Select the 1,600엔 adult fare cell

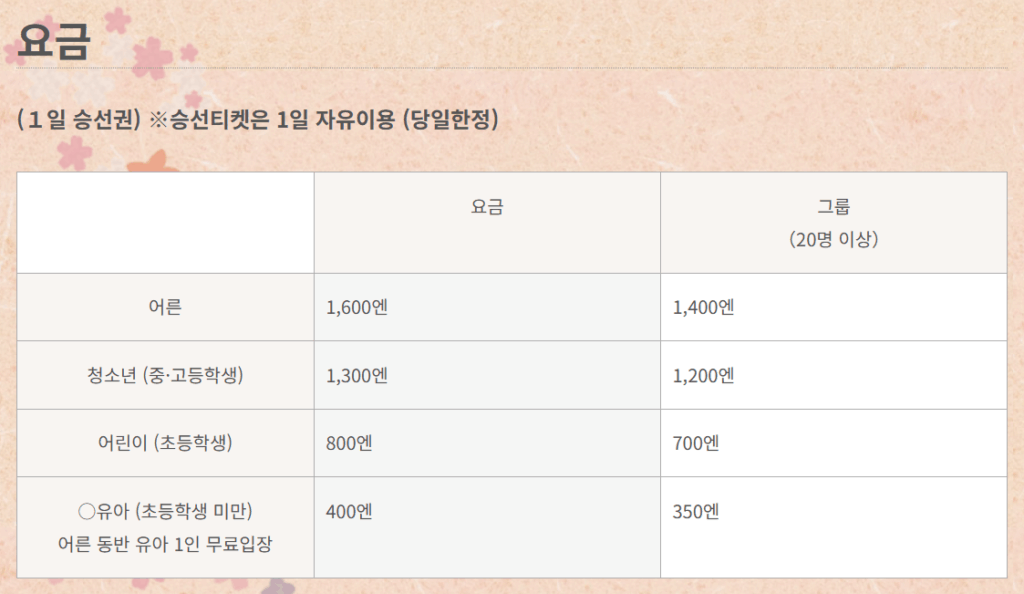[x=357, y=307]
